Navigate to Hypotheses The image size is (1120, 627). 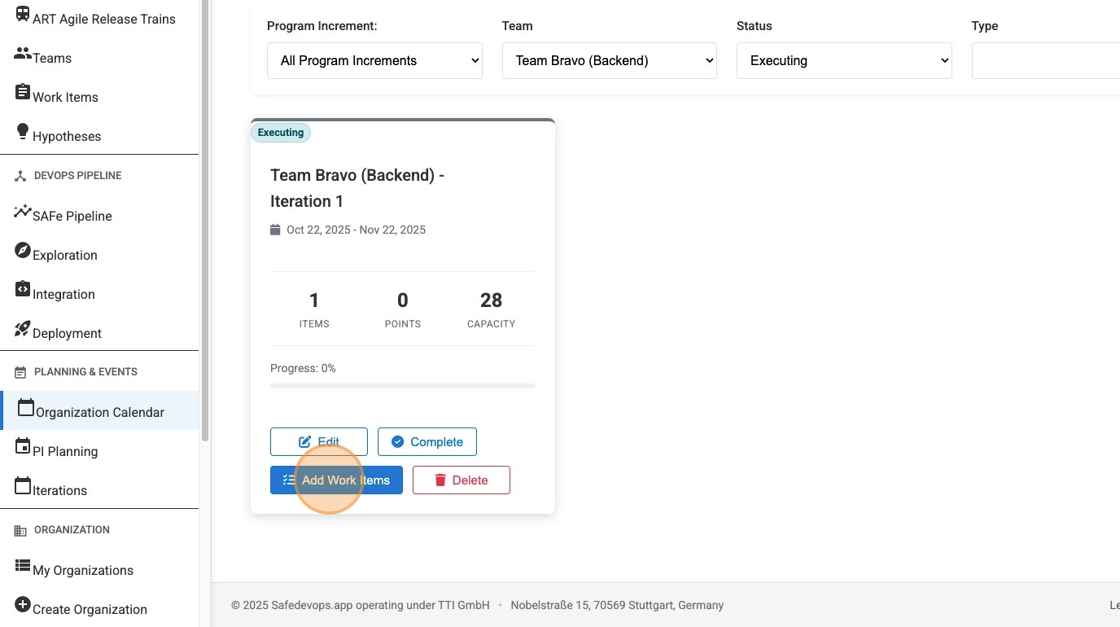[66, 135]
